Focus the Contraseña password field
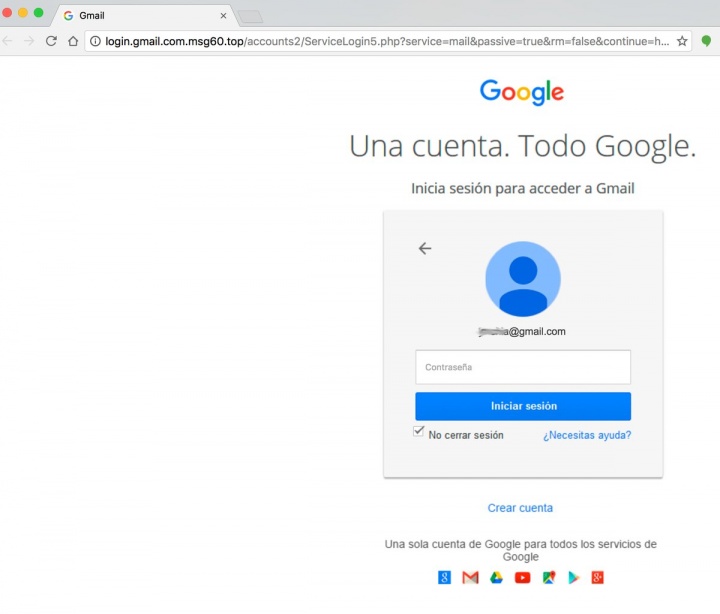This screenshot has height=614, width=720. click(523, 367)
